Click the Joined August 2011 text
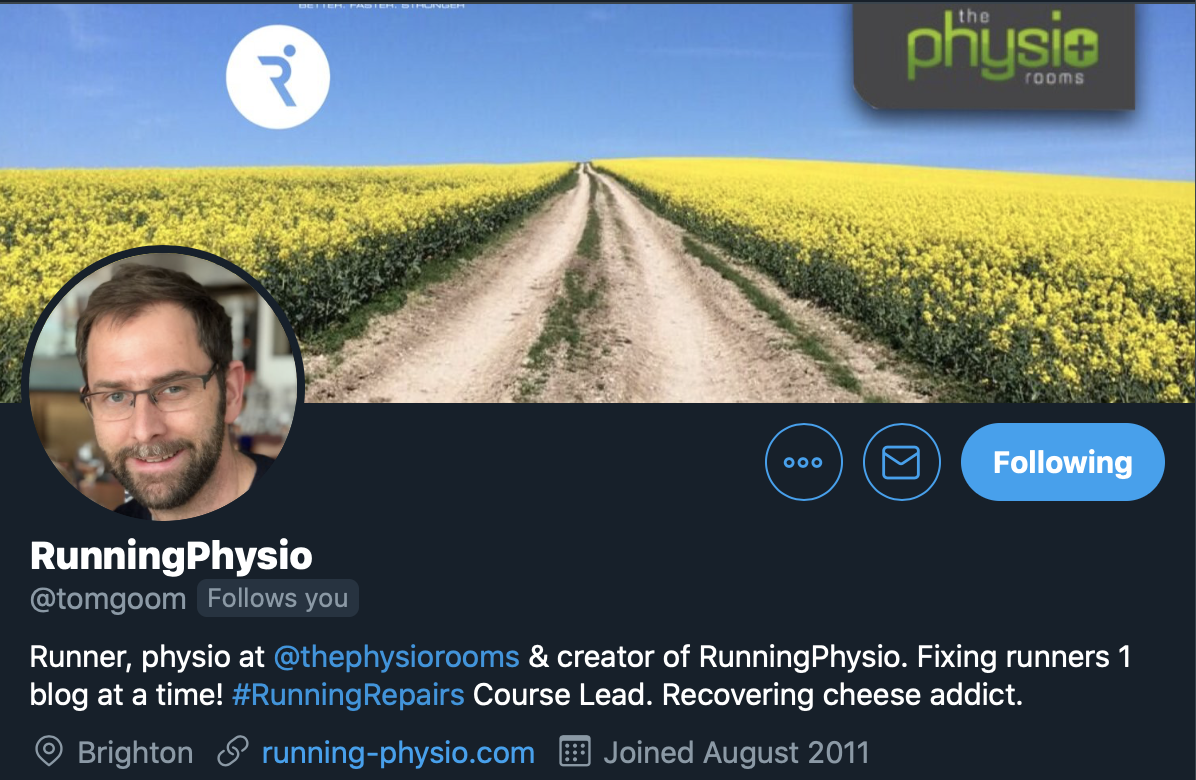The height and width of the screenshot is (780, 1196). click(x=736, y=753)
